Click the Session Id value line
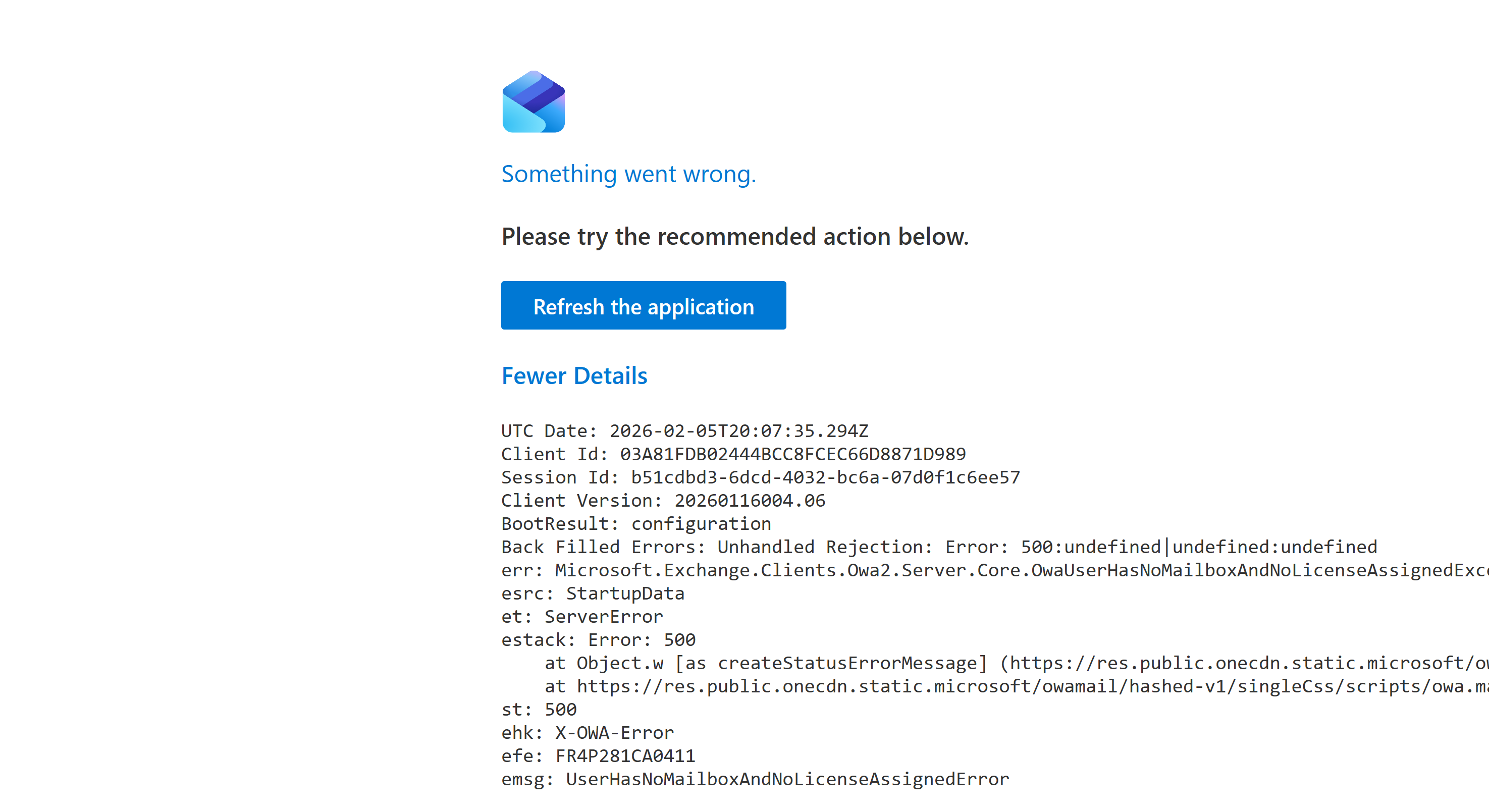This screenshot has height=812, width=1489. pos(760,477)
